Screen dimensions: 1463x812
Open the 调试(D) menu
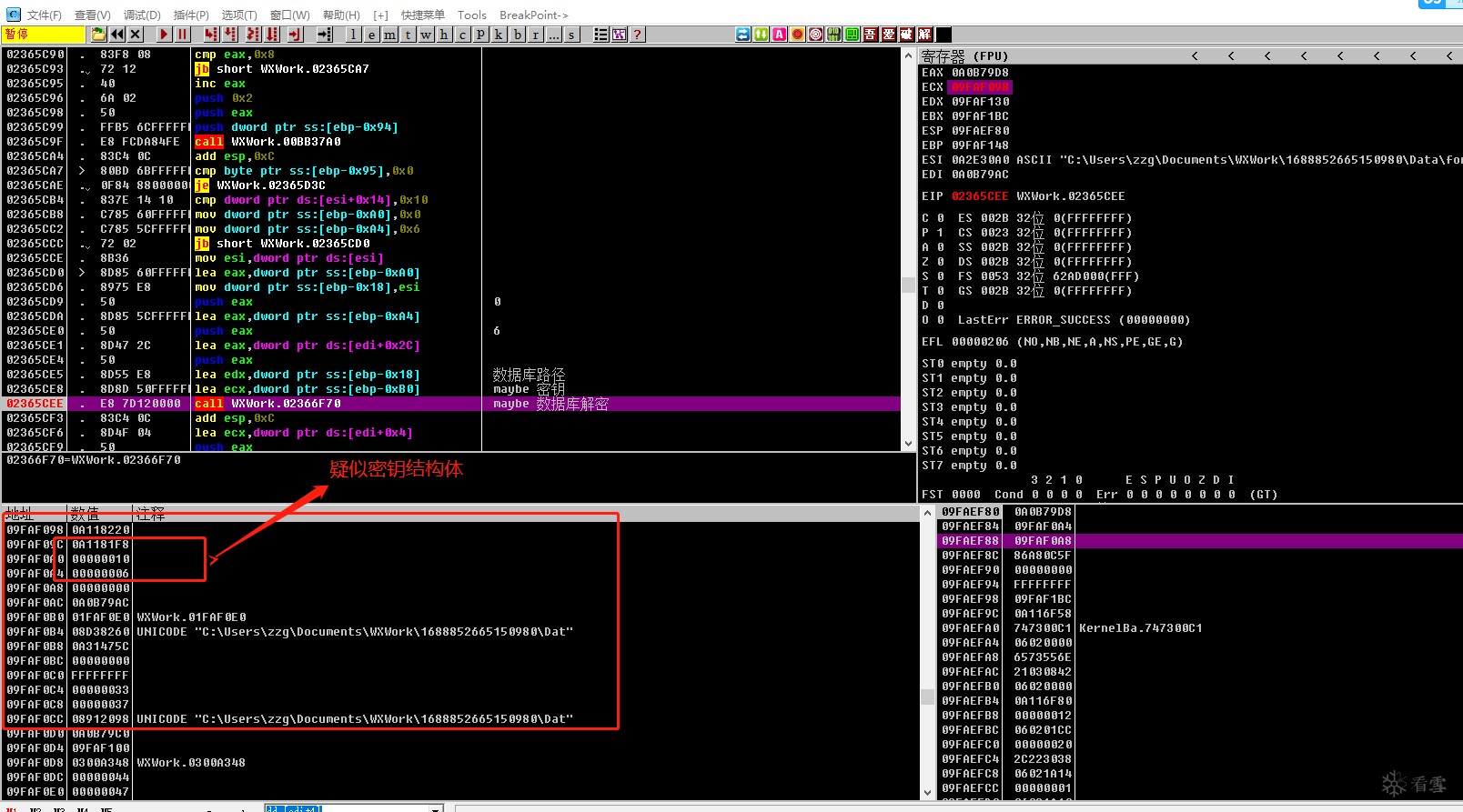click(142, 15)
